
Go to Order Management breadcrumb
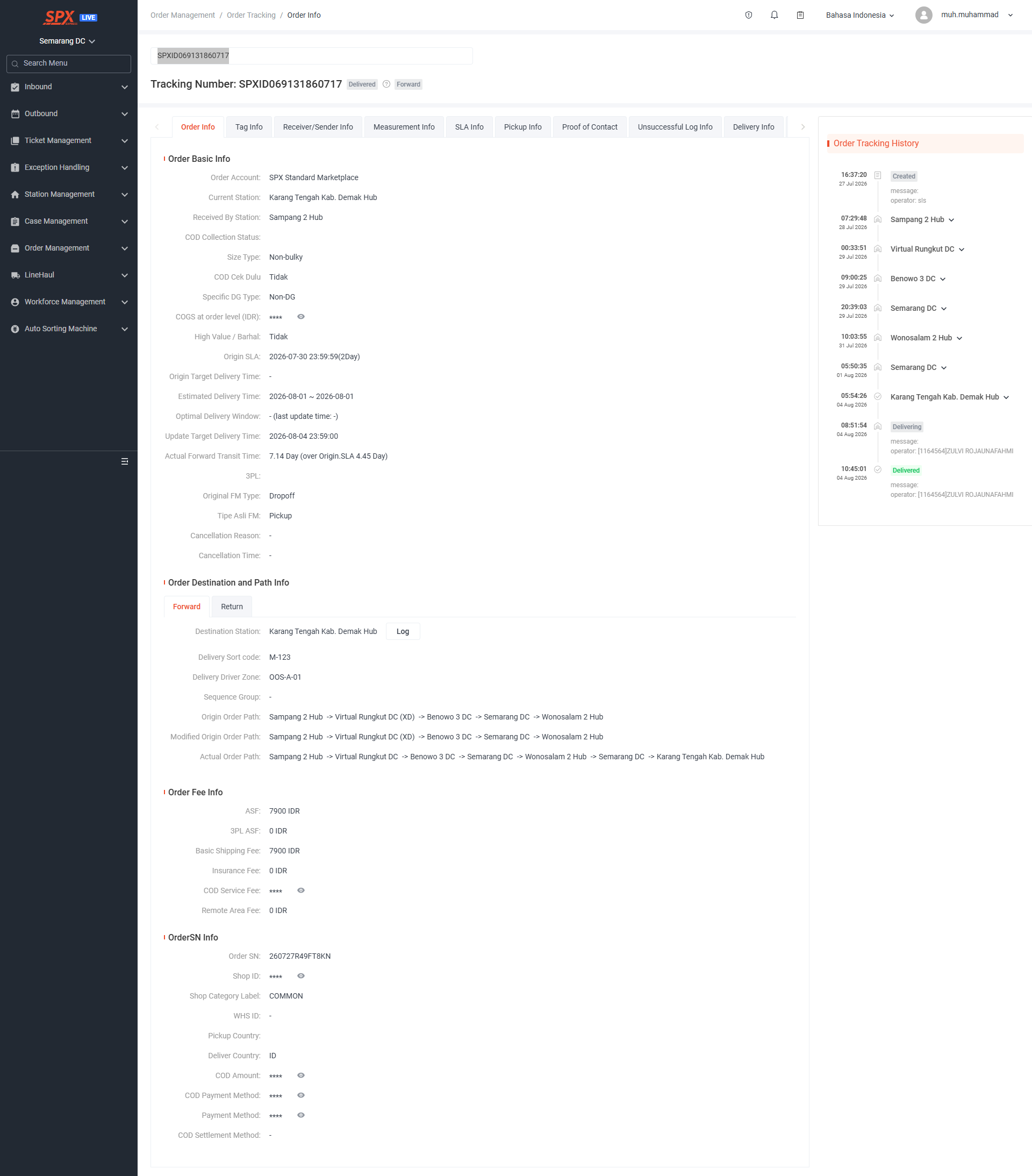183,16
